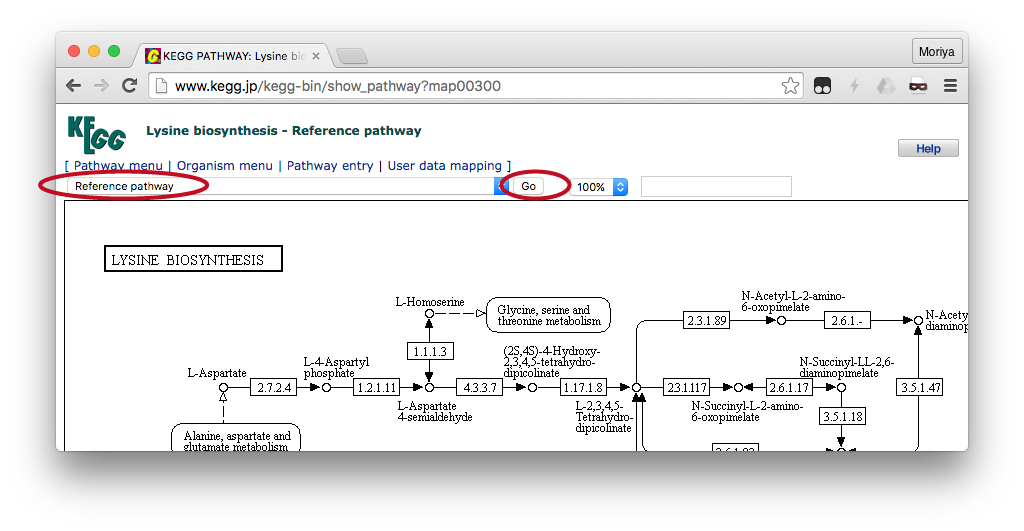
Task: Click enzyme box 1.2.1.11
Action: click(377, 387)
